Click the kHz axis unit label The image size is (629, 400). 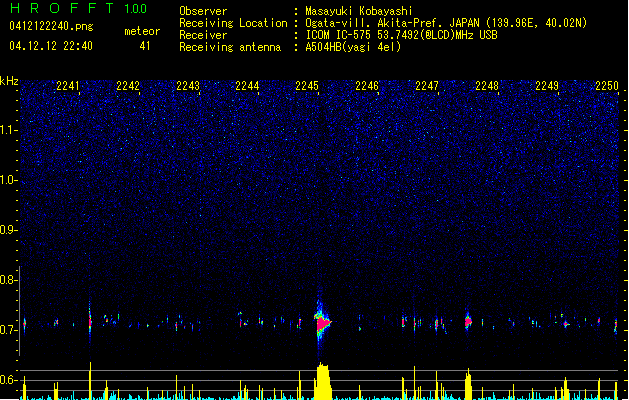(x=9, y=81)
